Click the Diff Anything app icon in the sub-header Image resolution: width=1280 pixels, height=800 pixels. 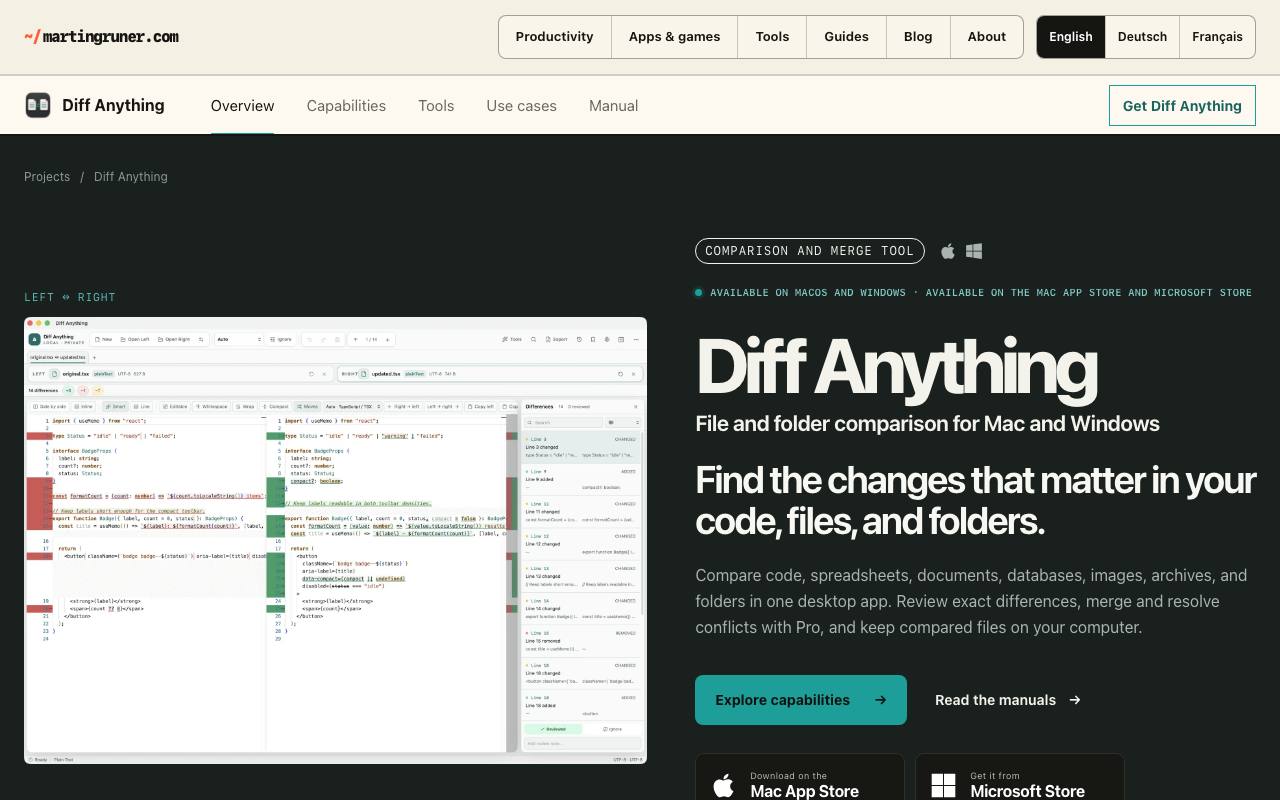[x=38, y=105]
